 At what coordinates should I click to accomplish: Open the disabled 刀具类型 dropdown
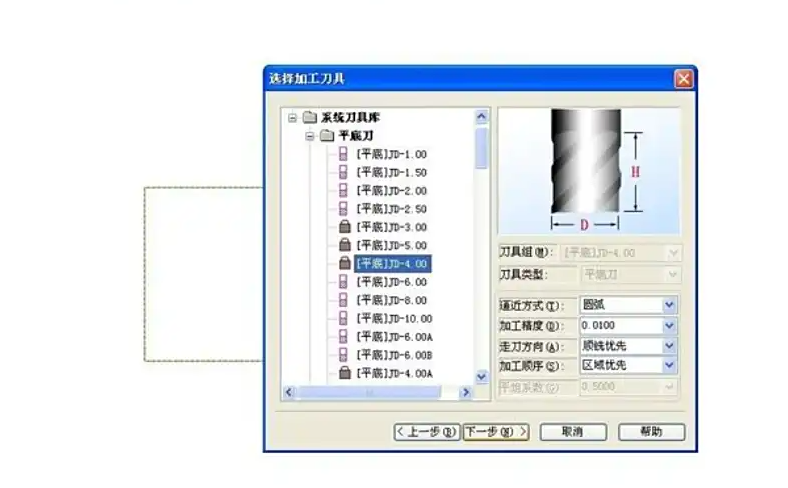coord(673,274)
